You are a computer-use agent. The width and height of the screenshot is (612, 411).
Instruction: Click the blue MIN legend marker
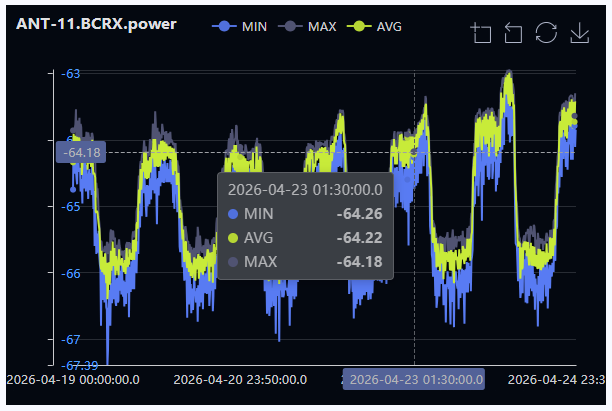click(x=224, y=27)
